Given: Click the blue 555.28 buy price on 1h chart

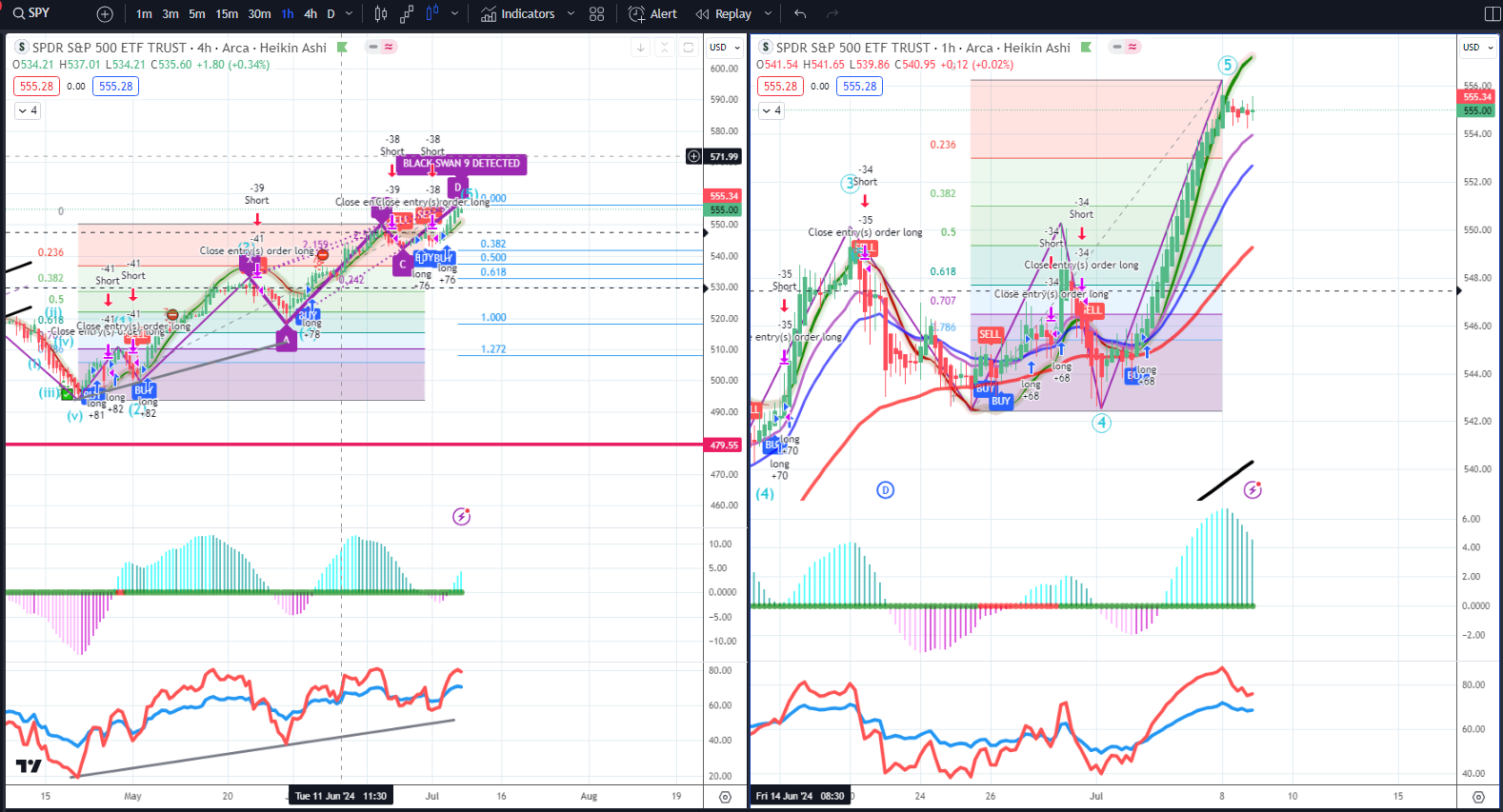Looking at the screenshot, I should coord(860,87).
